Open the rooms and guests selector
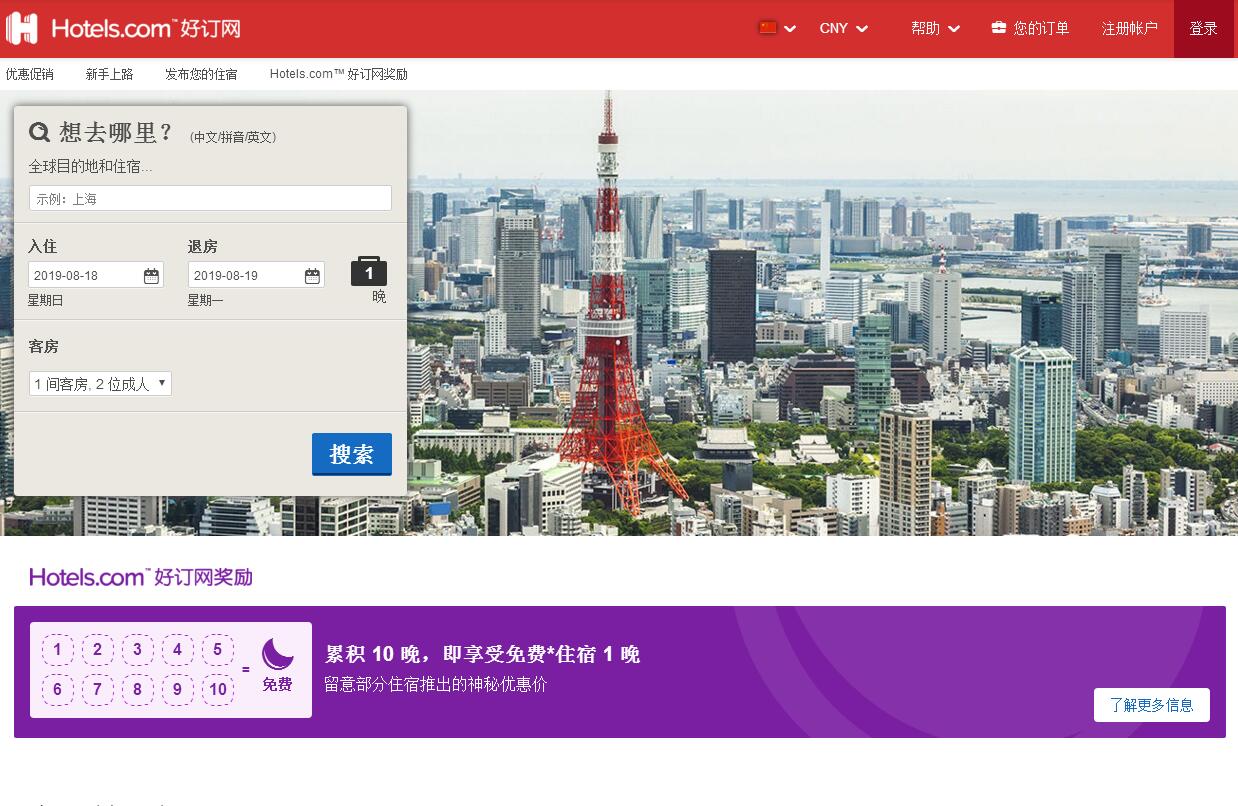Viewport: 1238px width, 806px height. pyautogui.click(x=100, y=384)
